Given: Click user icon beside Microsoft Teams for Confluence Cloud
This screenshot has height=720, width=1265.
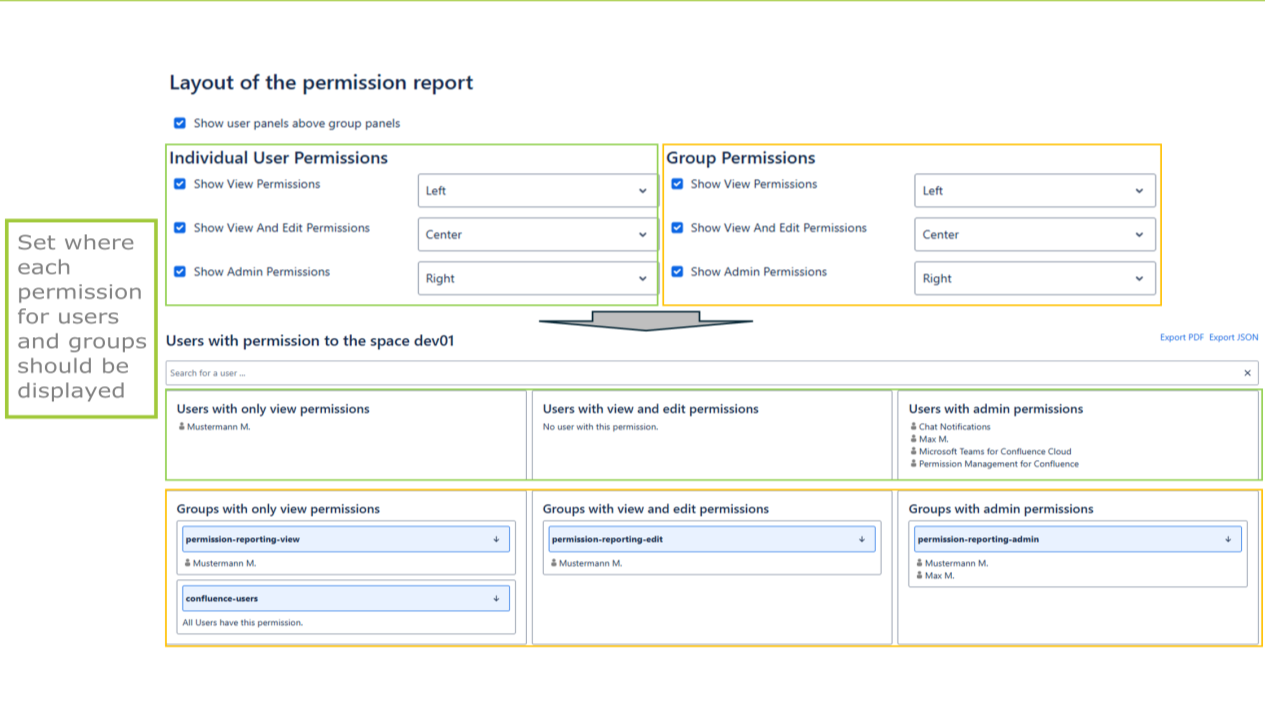Looking at the screenshot, I should click(913, 452).
